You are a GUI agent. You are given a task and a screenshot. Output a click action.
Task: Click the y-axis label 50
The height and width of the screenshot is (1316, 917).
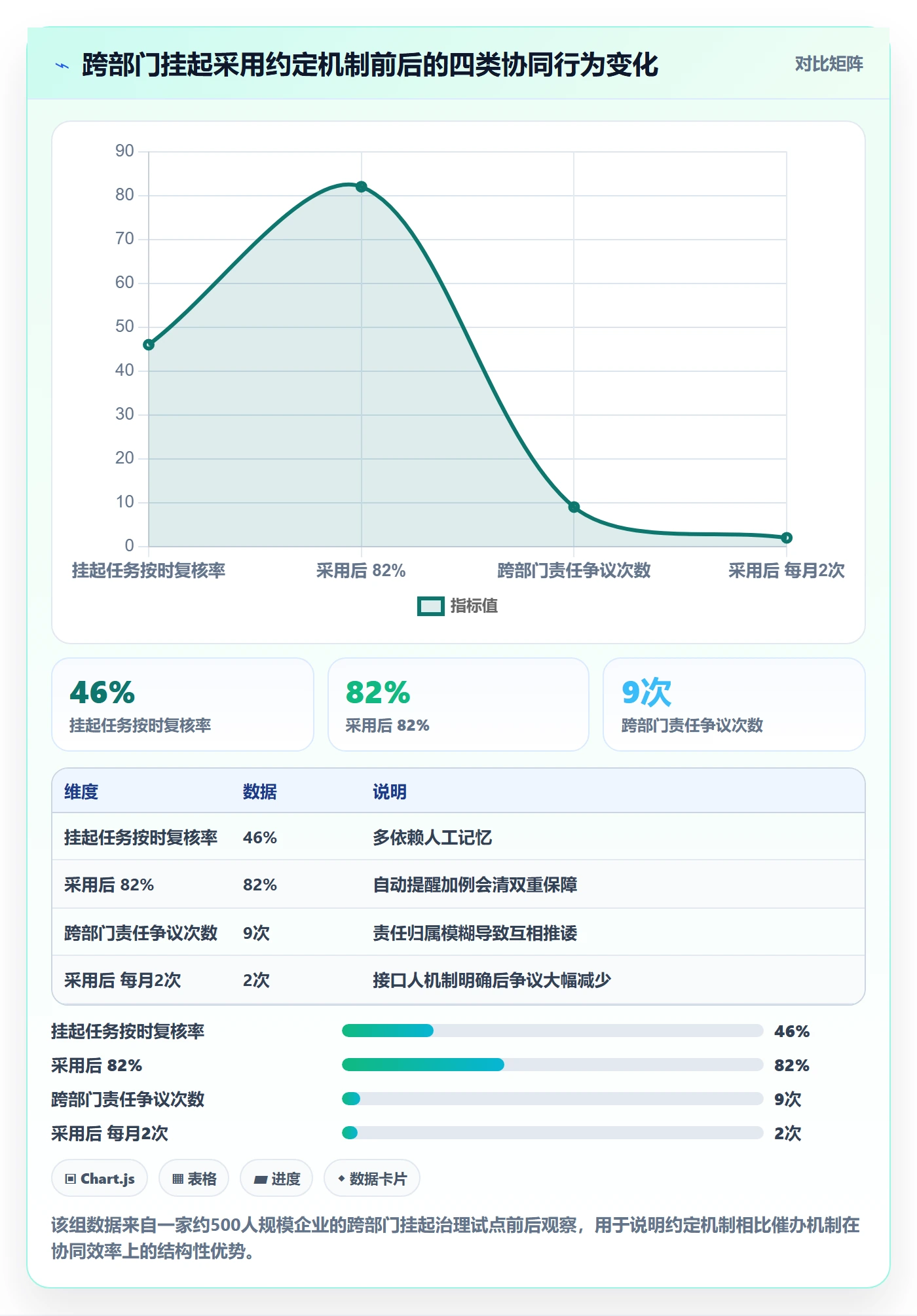click(x=124, y=327)
